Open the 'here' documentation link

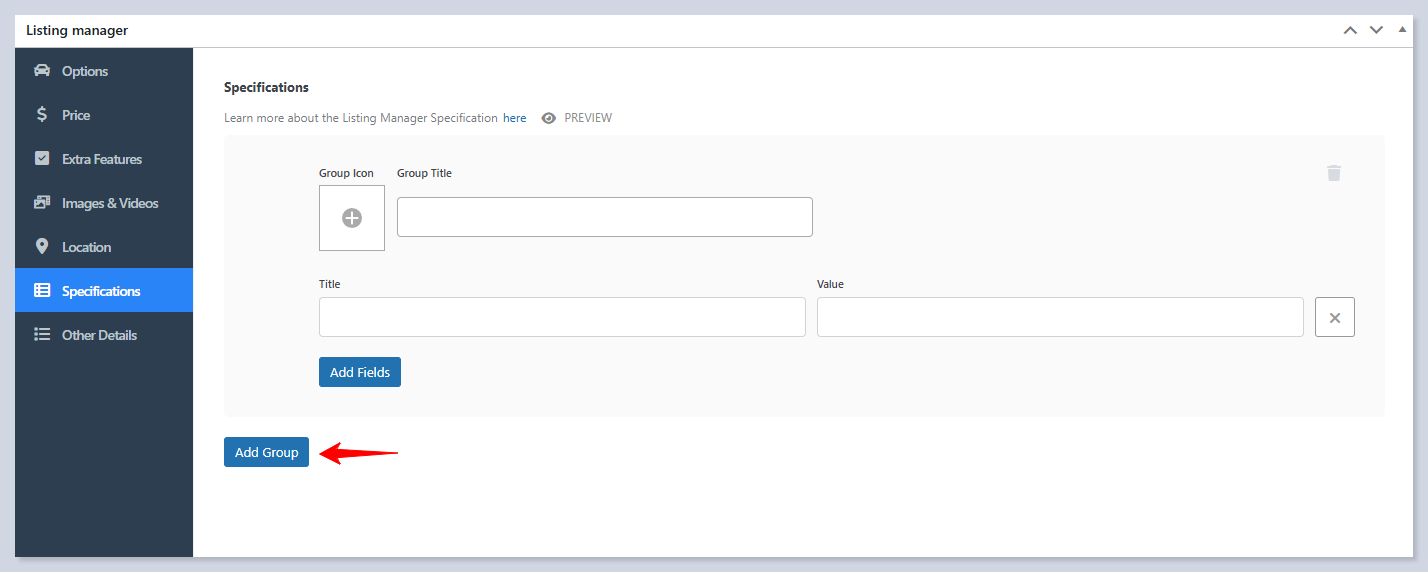pos(514,118)
